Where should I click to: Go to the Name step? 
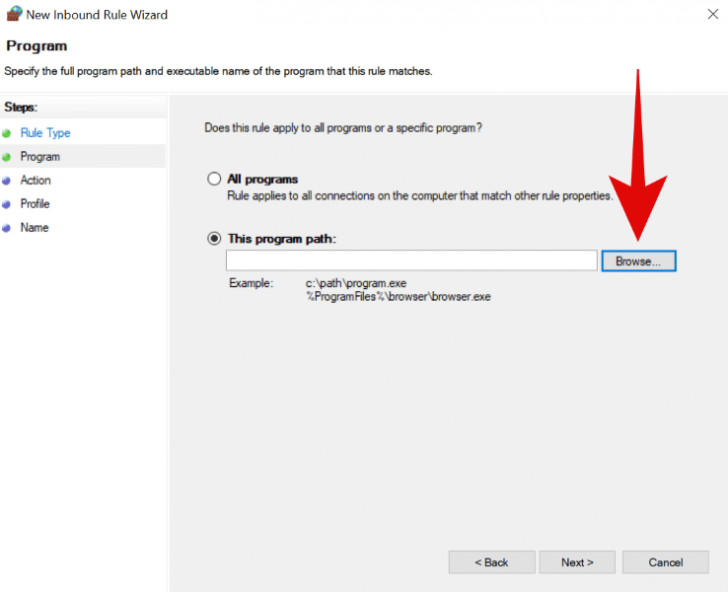(x=34, y=228)
